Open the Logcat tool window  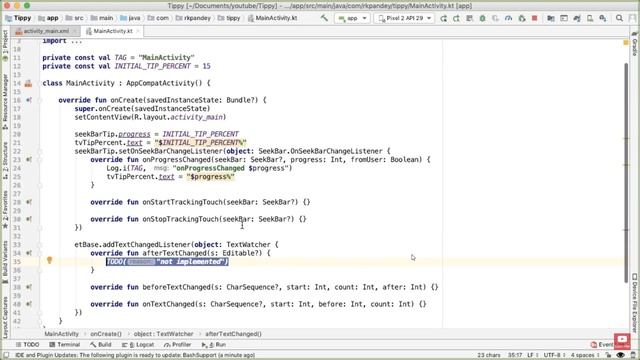138,345
